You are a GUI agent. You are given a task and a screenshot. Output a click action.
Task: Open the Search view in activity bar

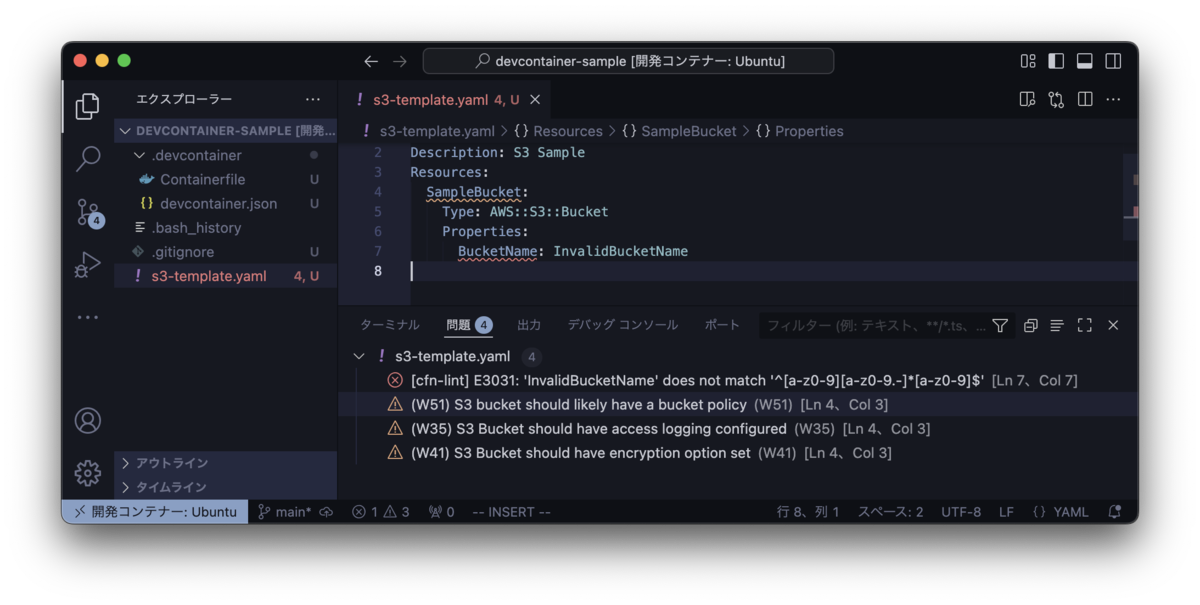tap(88, 158)
